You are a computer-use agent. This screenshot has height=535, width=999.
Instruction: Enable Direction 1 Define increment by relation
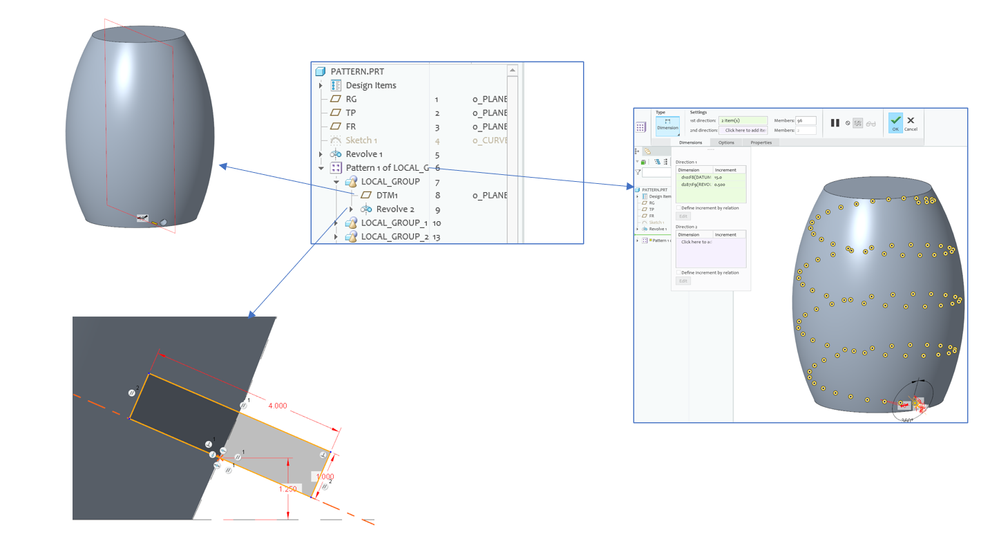coord(678,207)
